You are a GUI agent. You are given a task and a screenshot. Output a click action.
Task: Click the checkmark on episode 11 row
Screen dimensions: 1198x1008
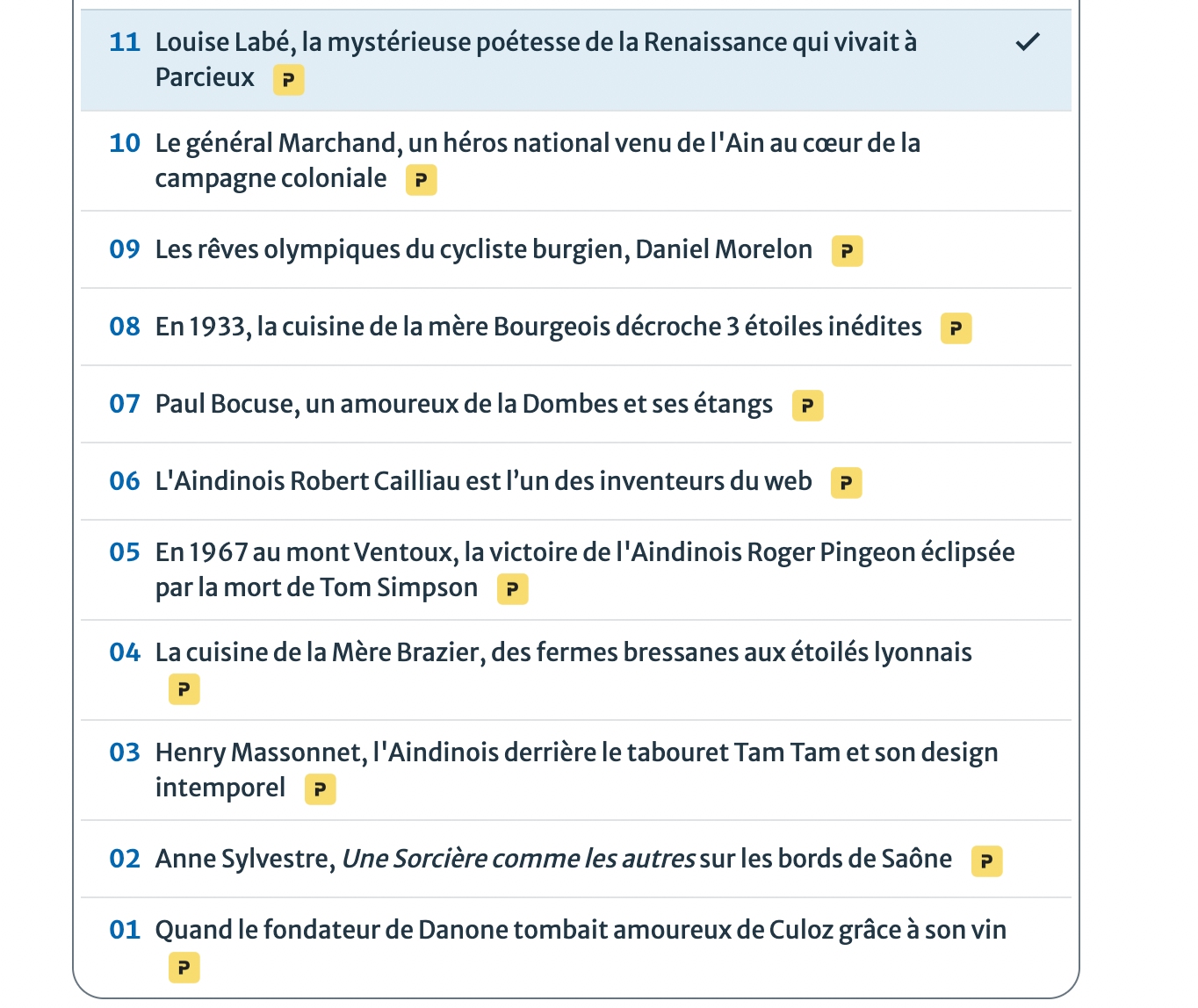tap(1027, 41)
